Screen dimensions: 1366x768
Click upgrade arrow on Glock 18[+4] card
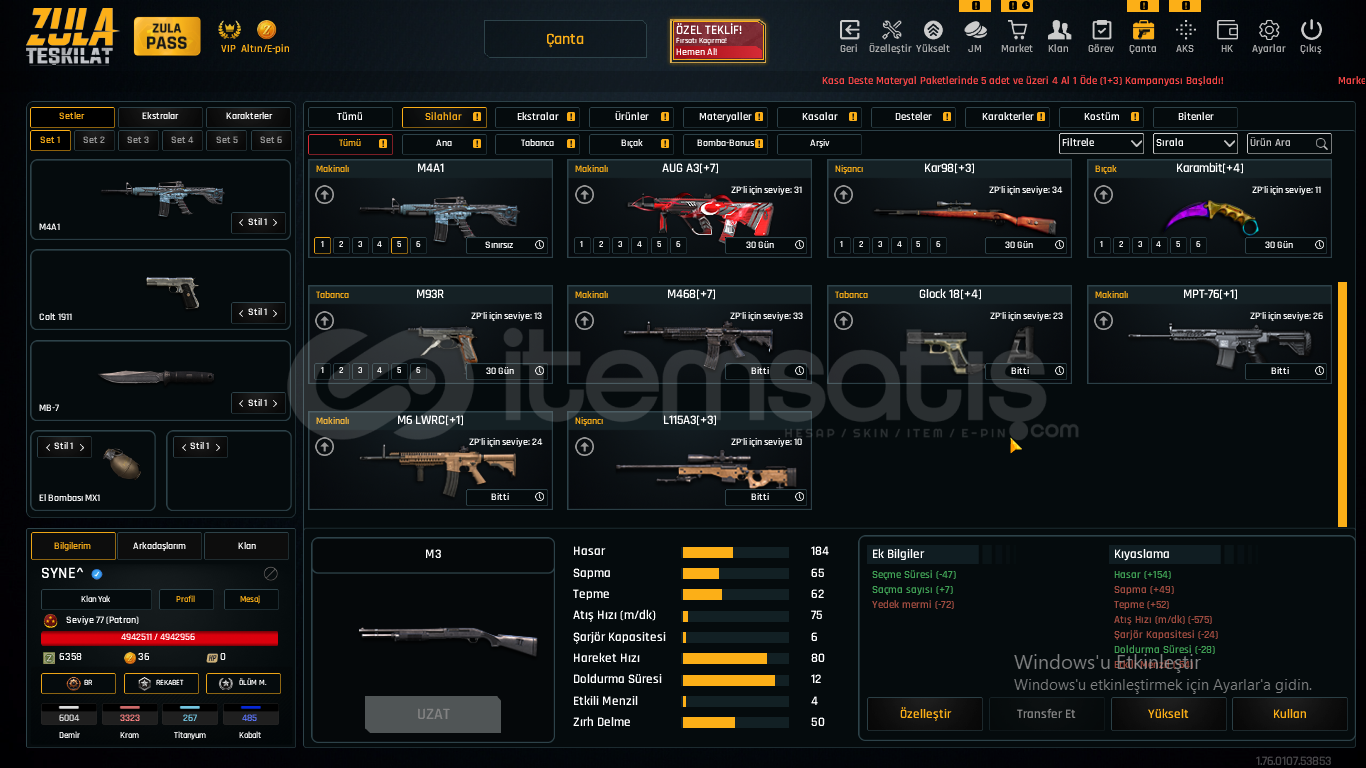(843, 321)
